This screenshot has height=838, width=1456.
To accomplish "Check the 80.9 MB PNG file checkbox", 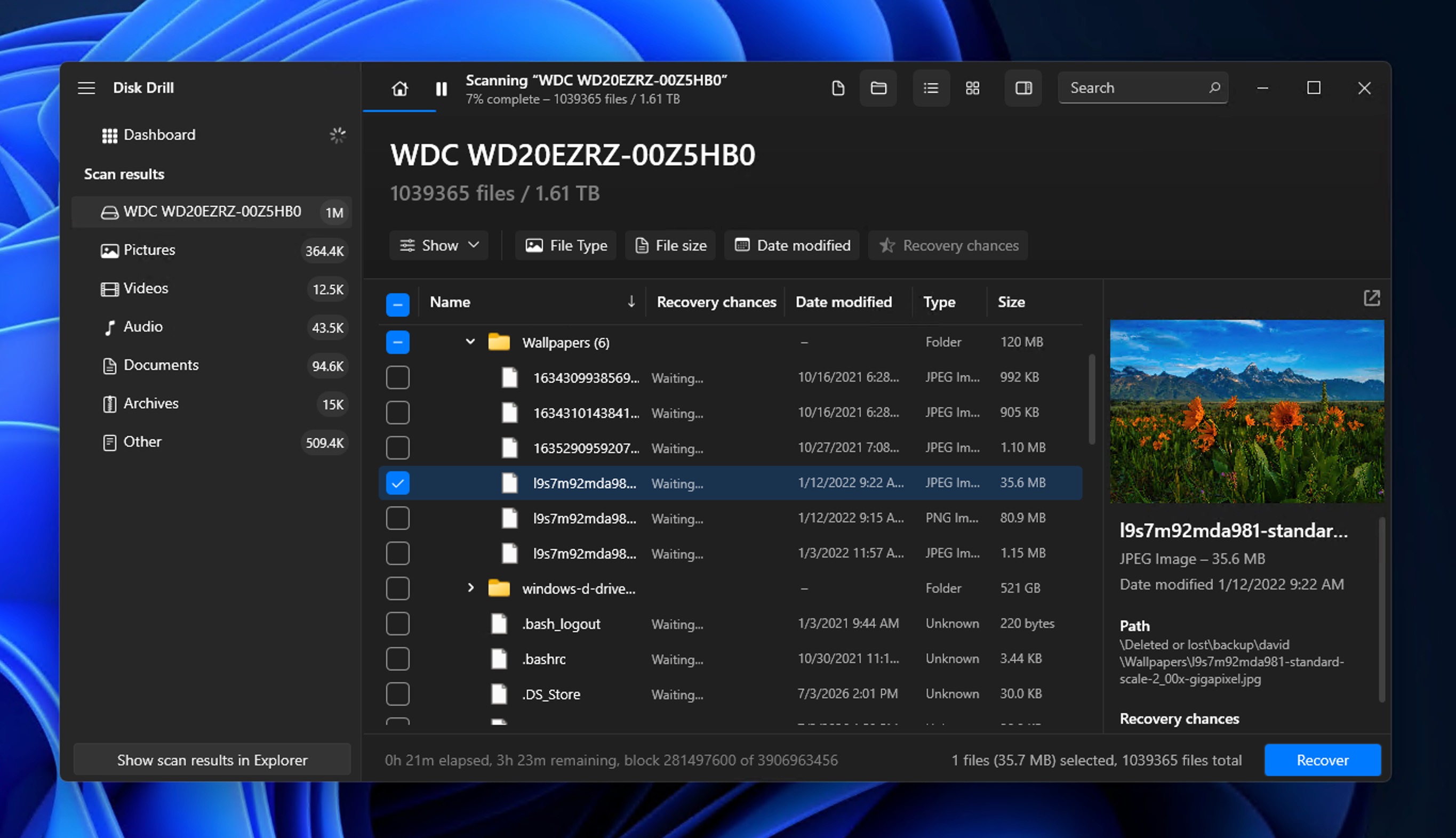I will 398,518.
